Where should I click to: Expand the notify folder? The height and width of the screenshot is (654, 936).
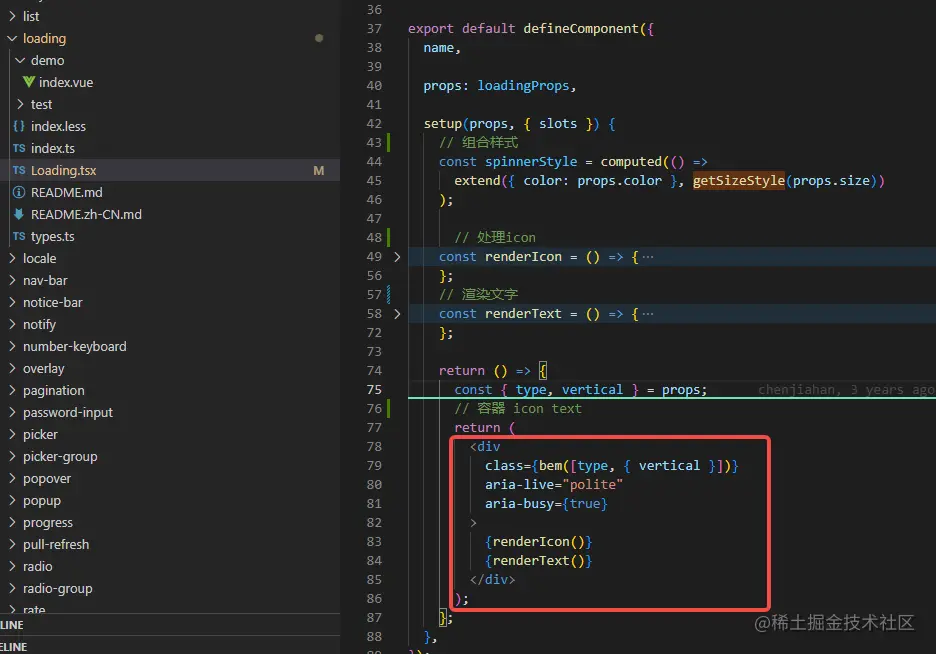click(12, 325)
